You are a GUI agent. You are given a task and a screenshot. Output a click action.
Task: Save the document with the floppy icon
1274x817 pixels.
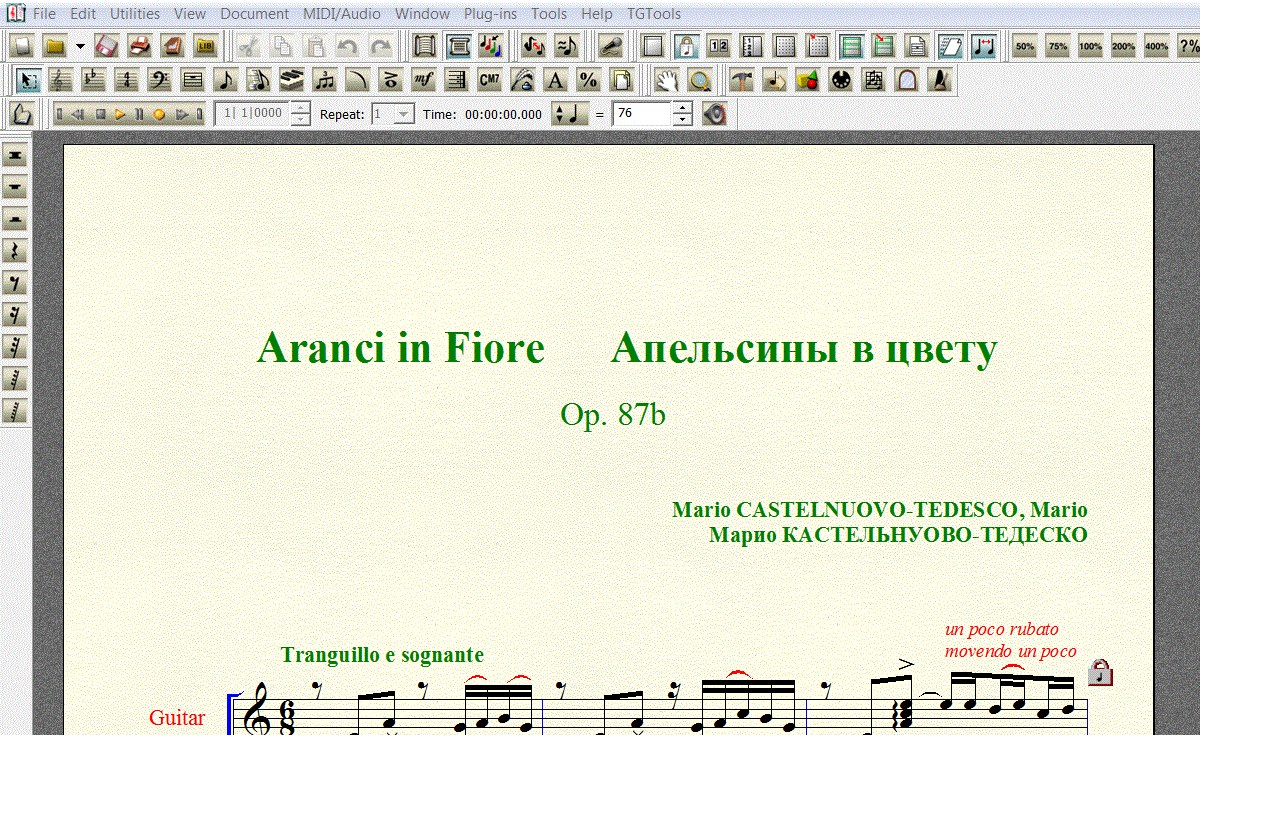pos(107,46)
